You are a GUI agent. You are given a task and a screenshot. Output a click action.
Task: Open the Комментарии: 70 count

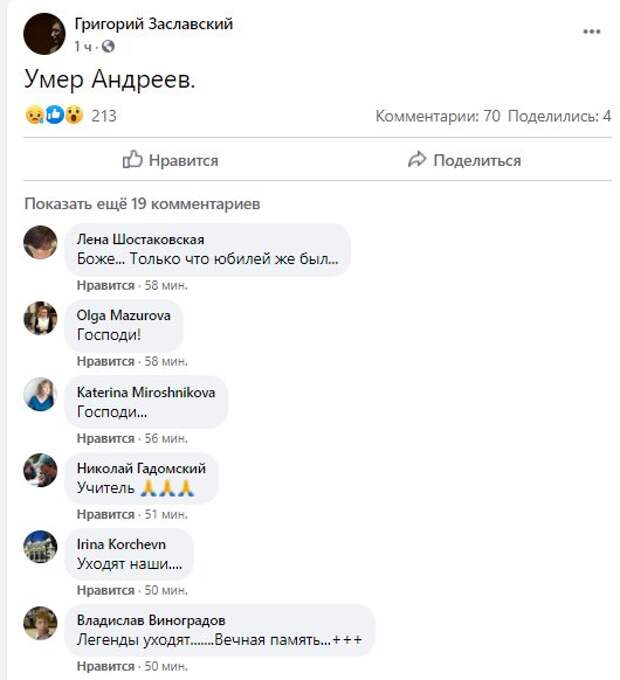pos(437,116)
